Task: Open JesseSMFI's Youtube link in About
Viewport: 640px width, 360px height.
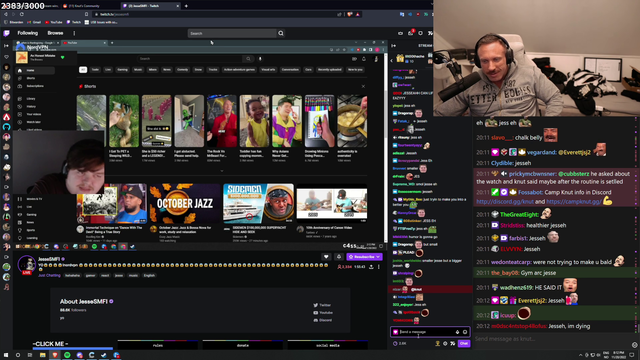Action: (323, 313)
